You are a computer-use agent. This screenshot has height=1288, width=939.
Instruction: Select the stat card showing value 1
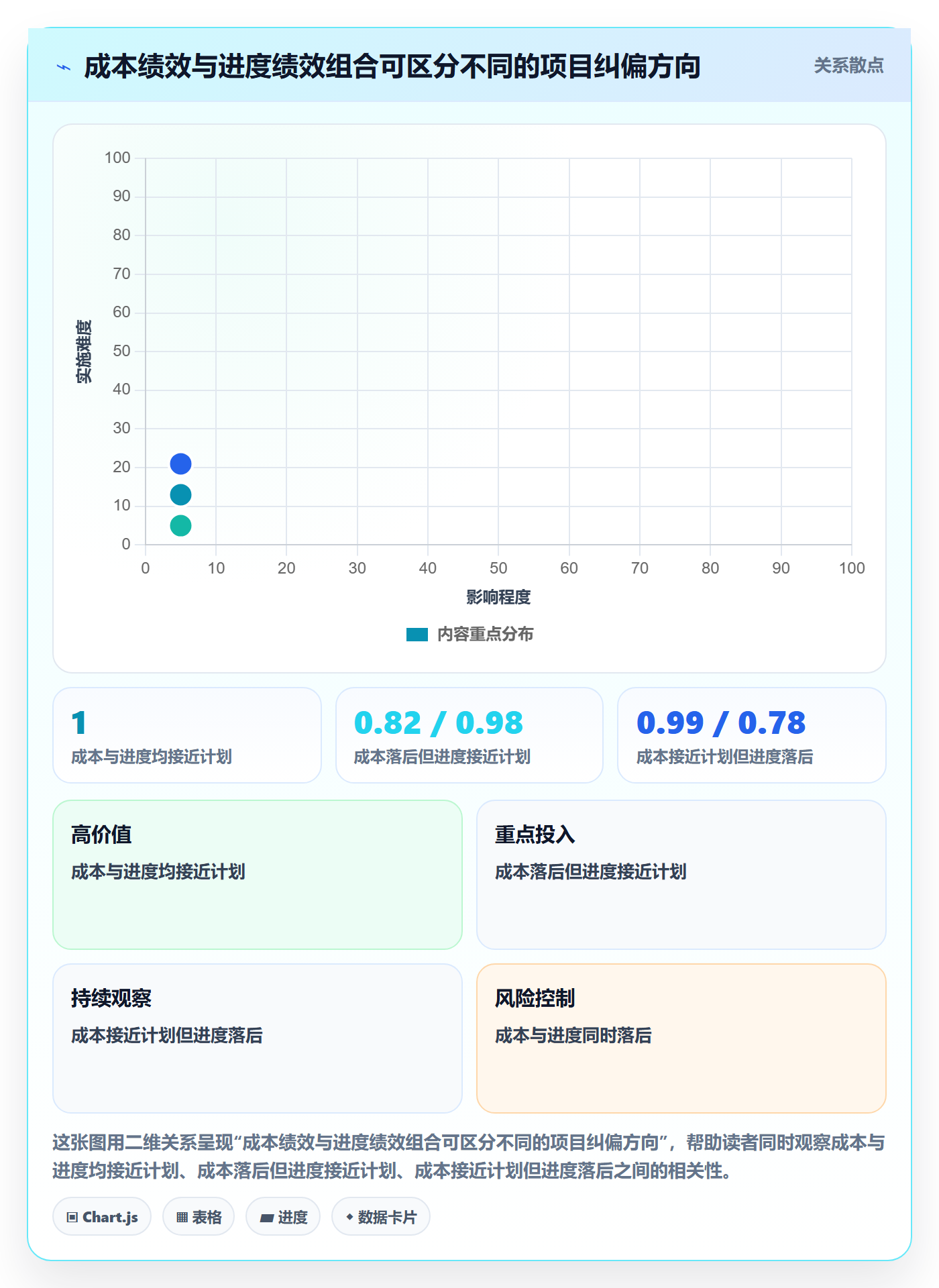[187, 735]
